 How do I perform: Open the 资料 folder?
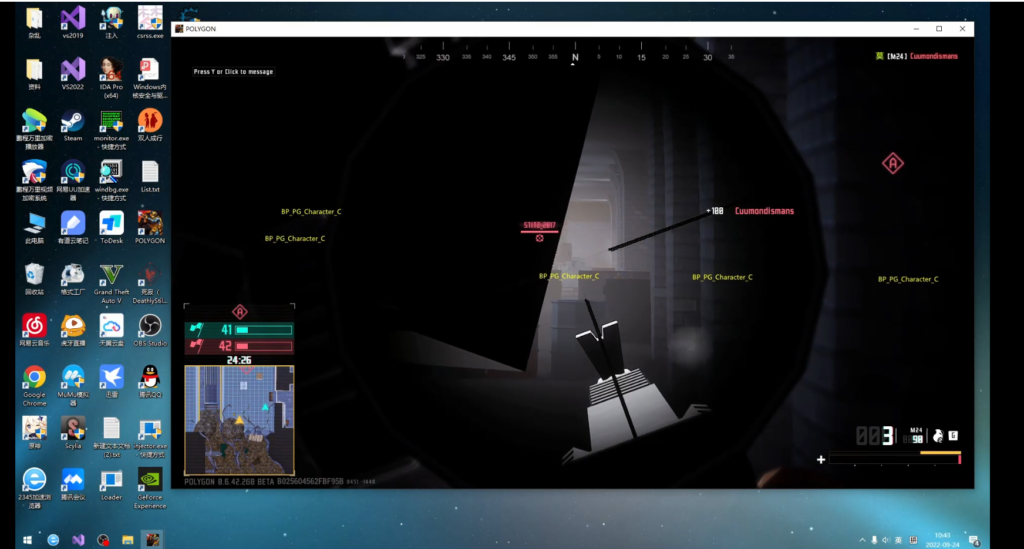tap(34, 73)
